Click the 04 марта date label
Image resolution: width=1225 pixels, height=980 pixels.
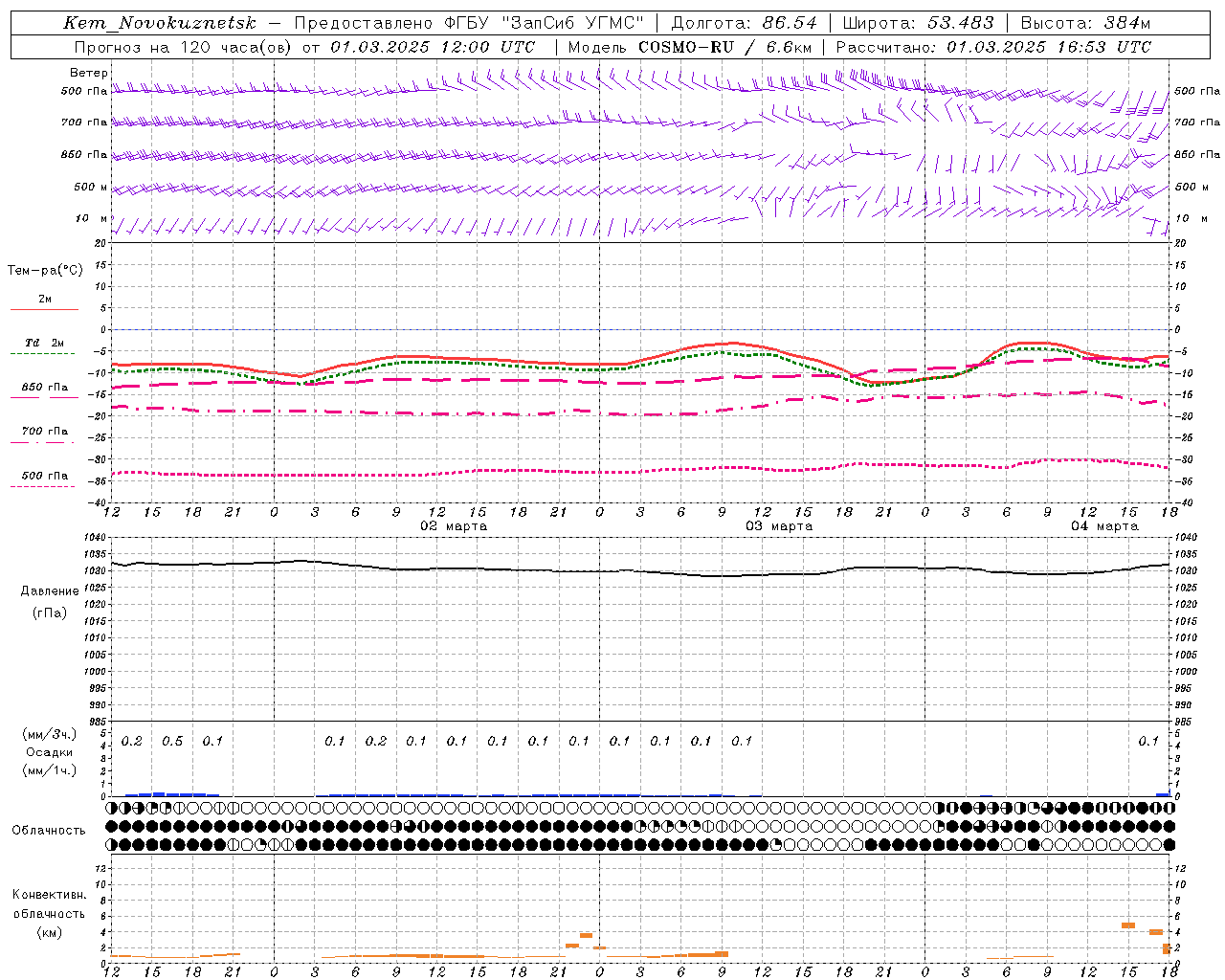[x=1104, y=526]
